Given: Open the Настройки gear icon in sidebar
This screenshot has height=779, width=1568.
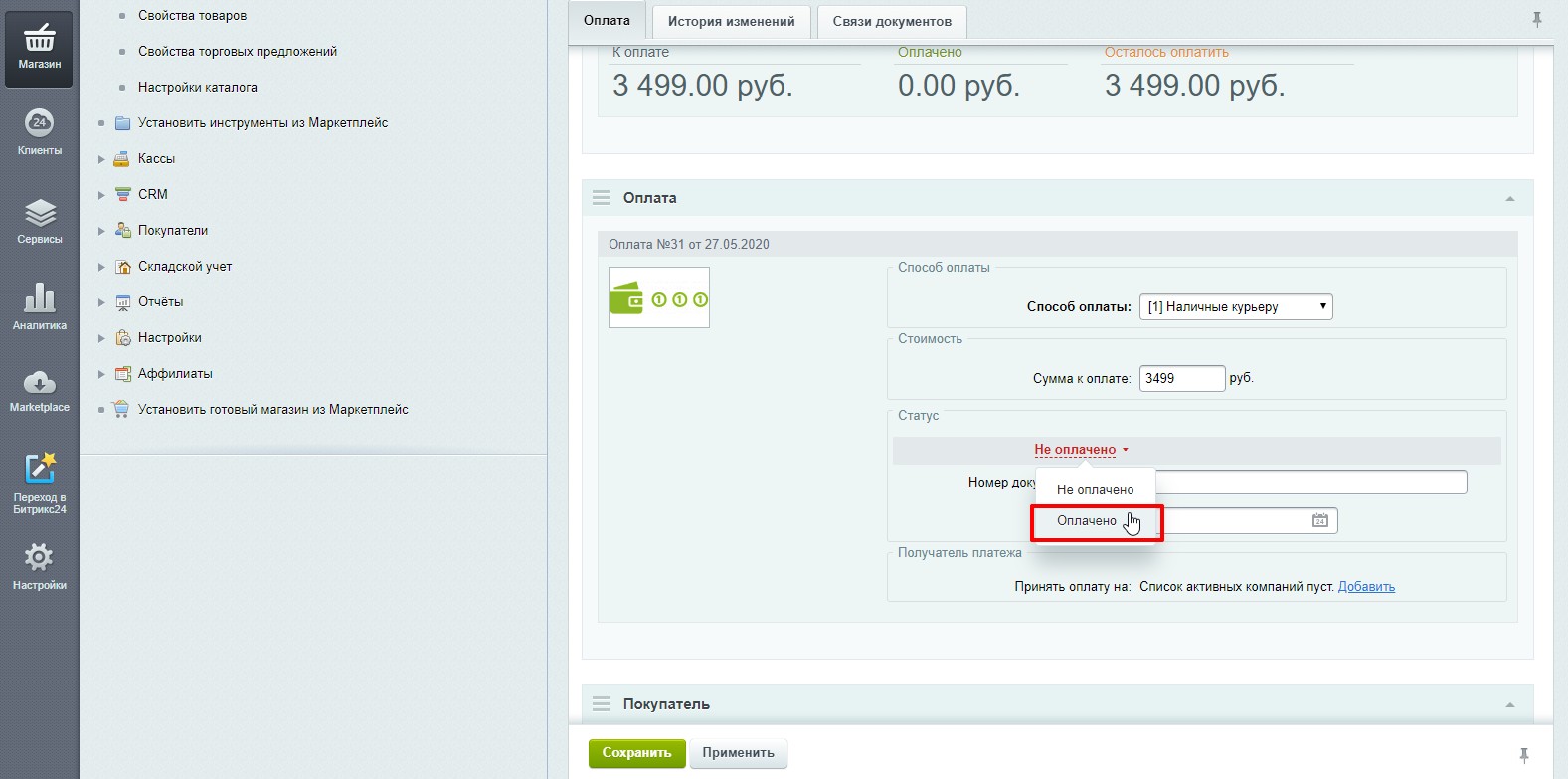Looking at the screenshot, I should [x=39, y=566].
